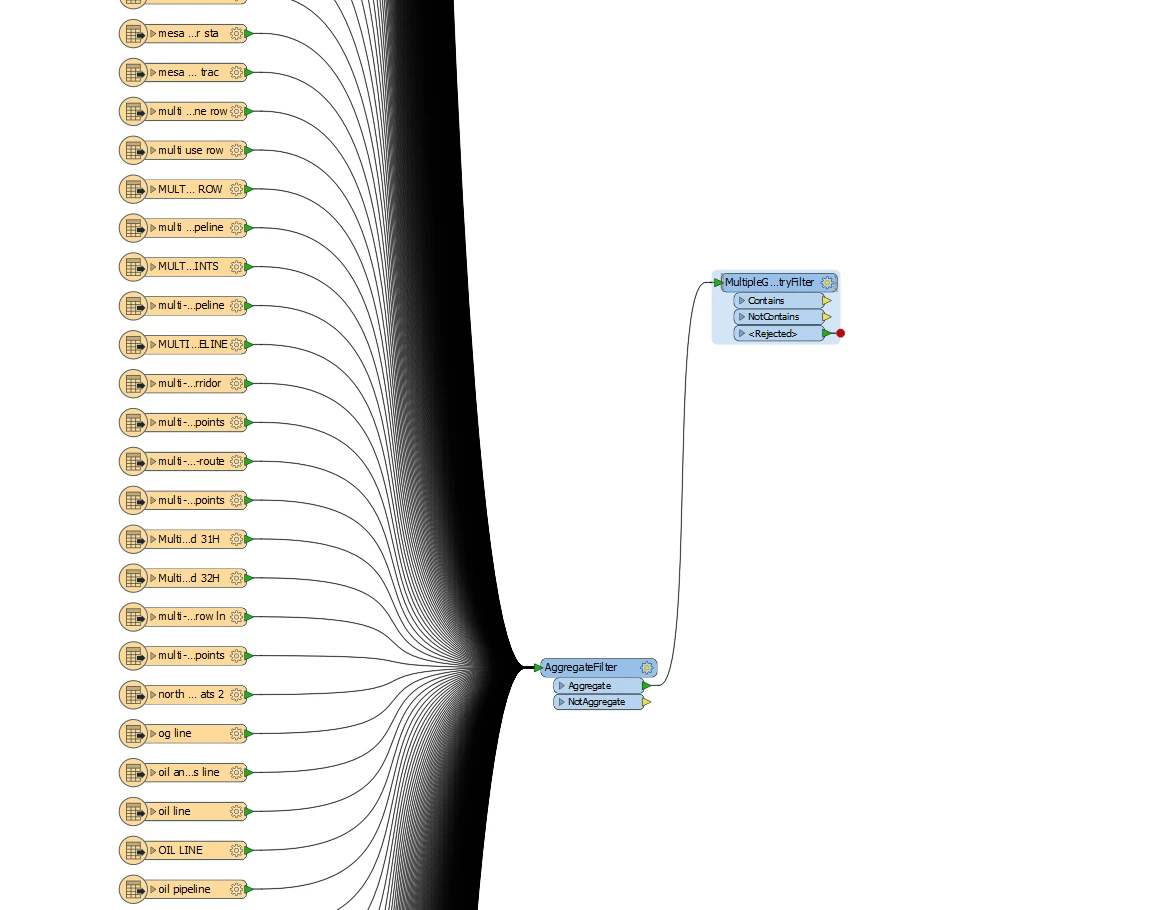This screenshot has width=1155, height=910.
Task: Click green output arrow of Aggregate port
Action: (x=646, y=686)
